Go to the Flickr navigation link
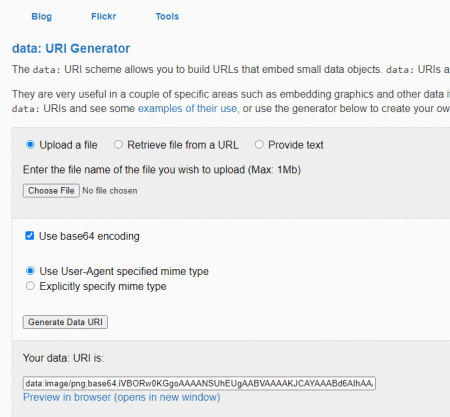Screen dimensions: 450x417 (x=104, y=16)
